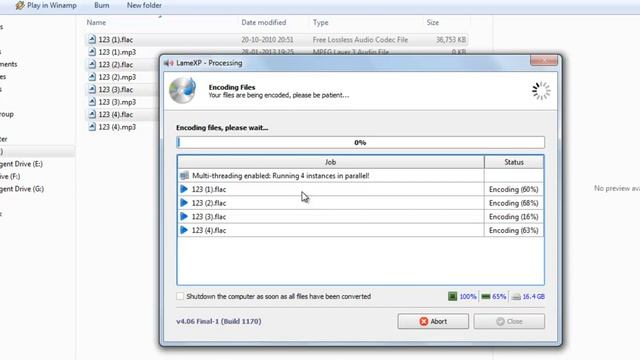This screenshot has height=360, width=640.
Task: Select the 123 (2).flac job row
Action: (x=360, y=203)
